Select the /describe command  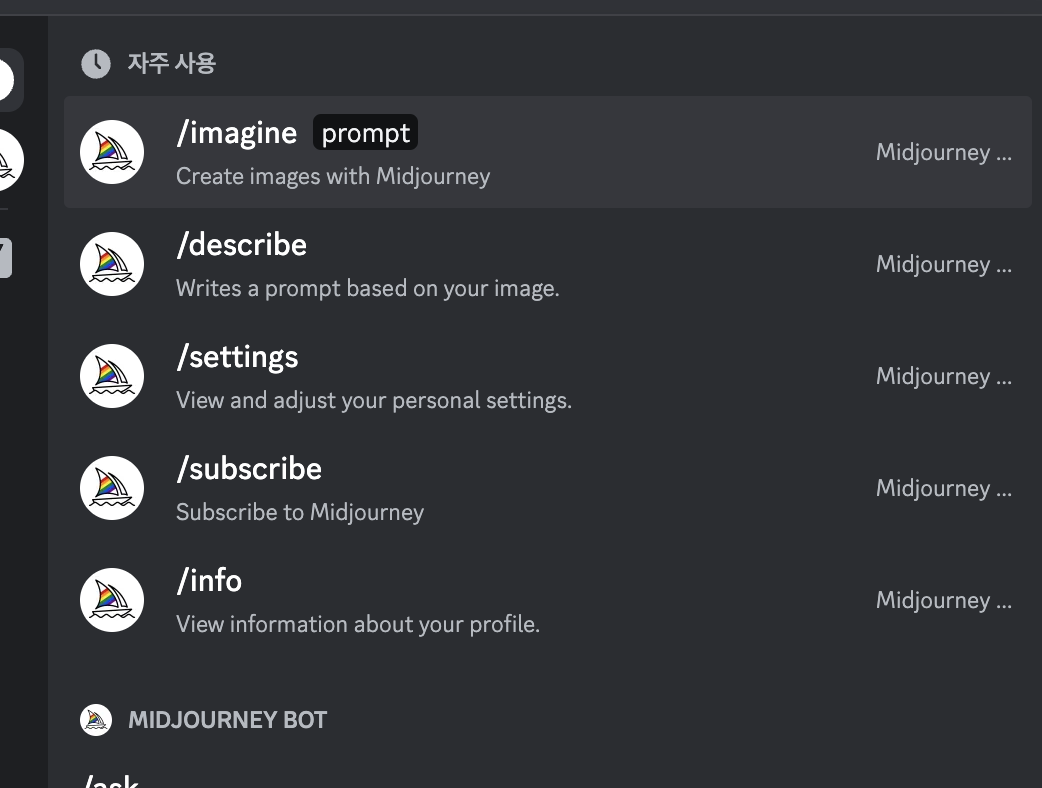click(x=548, y=264)
